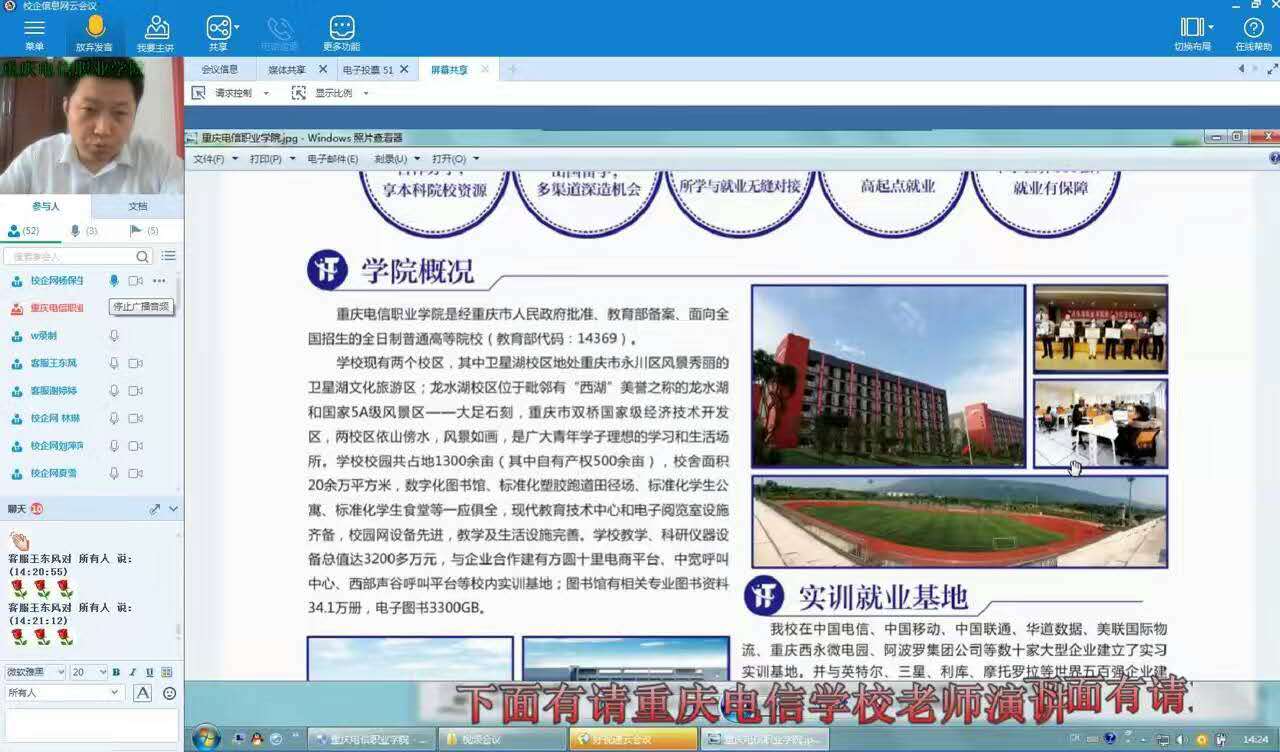The height and width of the screenshot is (752, 1280).
Task: Insert a table/image icon in chat toolbar
Action: click(166, 672)
